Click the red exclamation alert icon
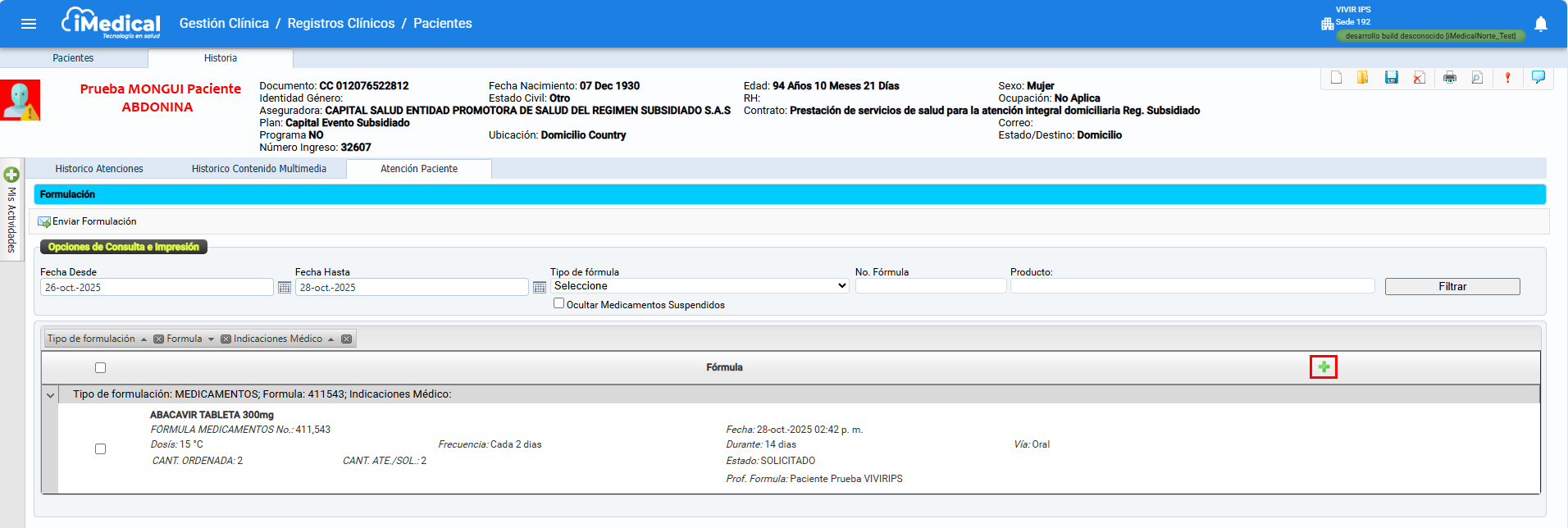Image resolution: width=1568 pixels, height=528 pixels. tap(1507, 78)
